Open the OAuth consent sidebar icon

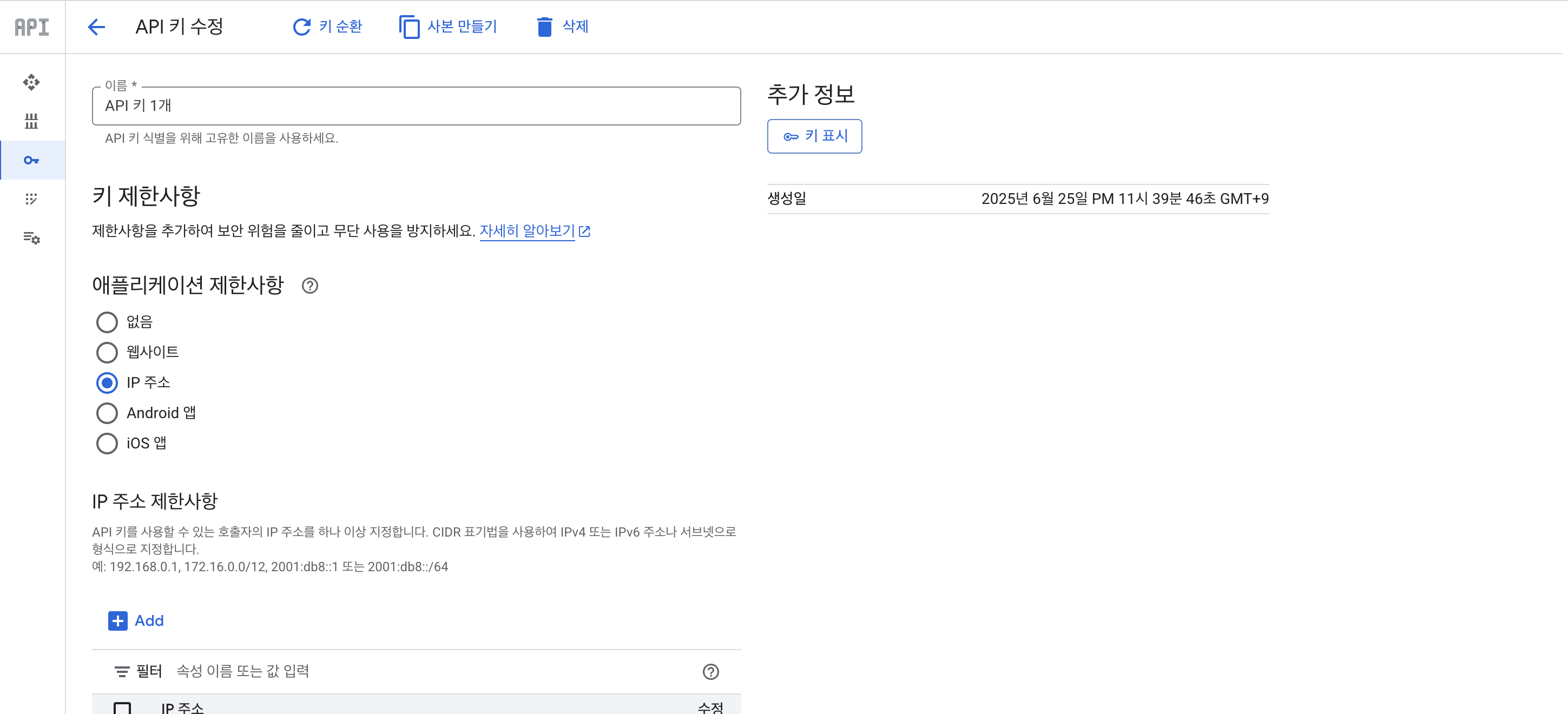[31, 199]
